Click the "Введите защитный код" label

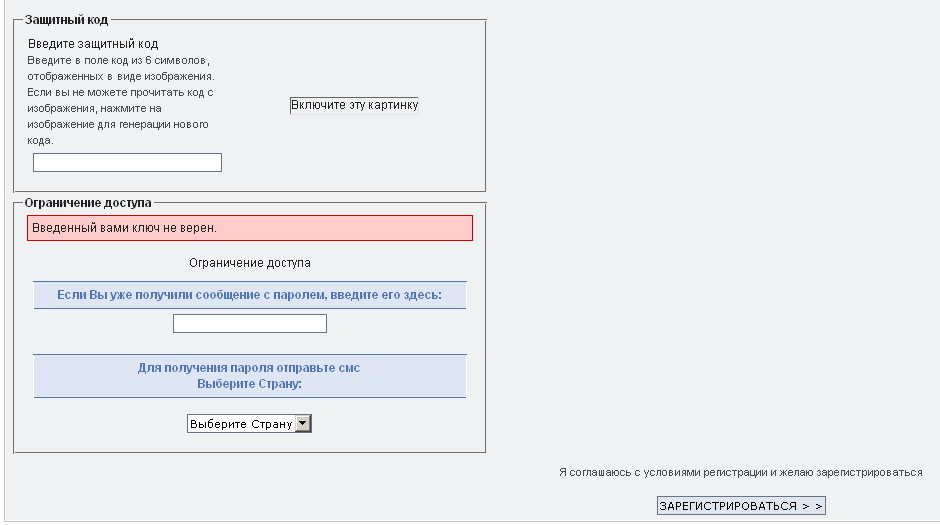pyautogui.click(x=93, y=44)
